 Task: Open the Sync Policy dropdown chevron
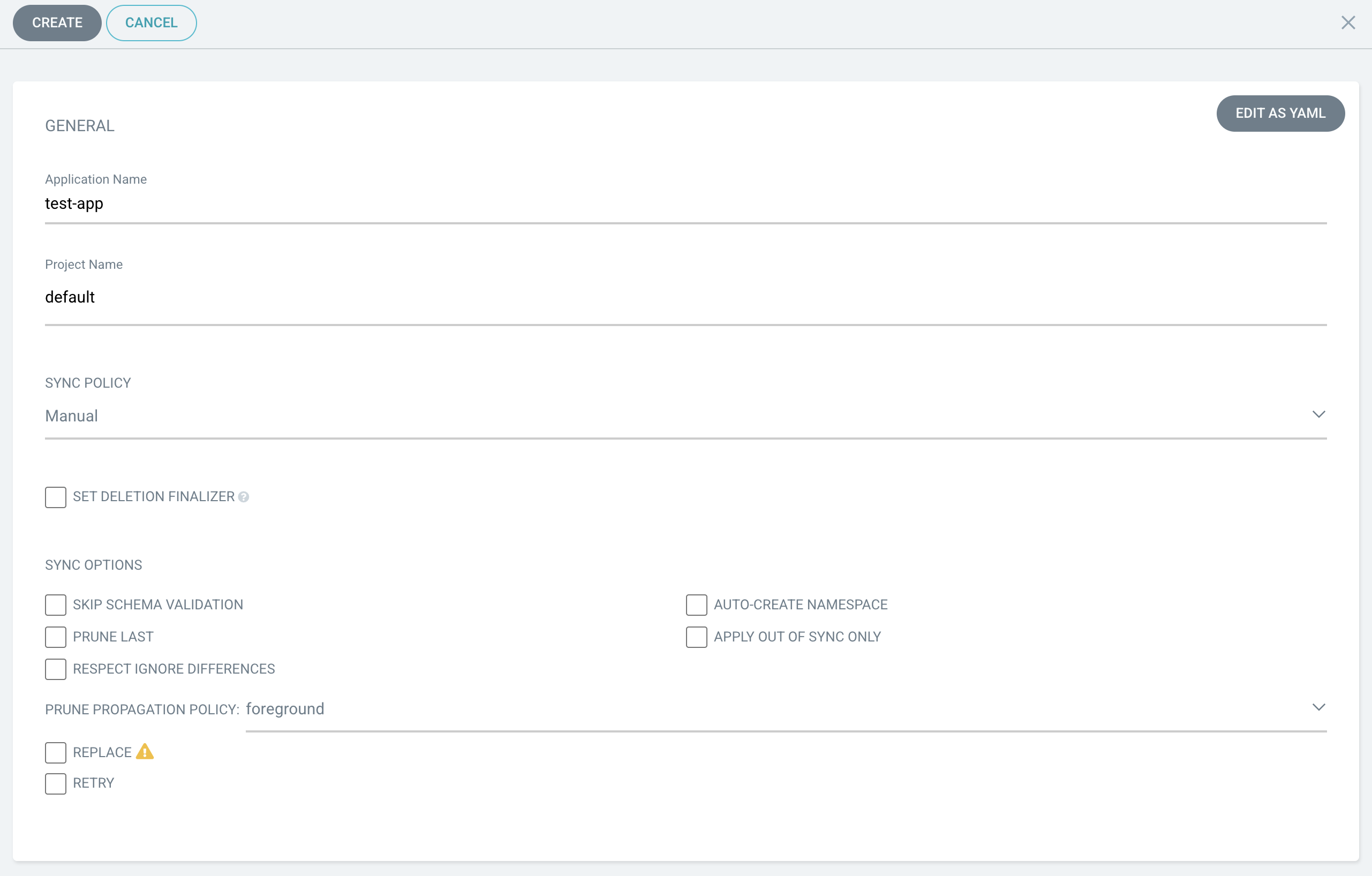1318,414
